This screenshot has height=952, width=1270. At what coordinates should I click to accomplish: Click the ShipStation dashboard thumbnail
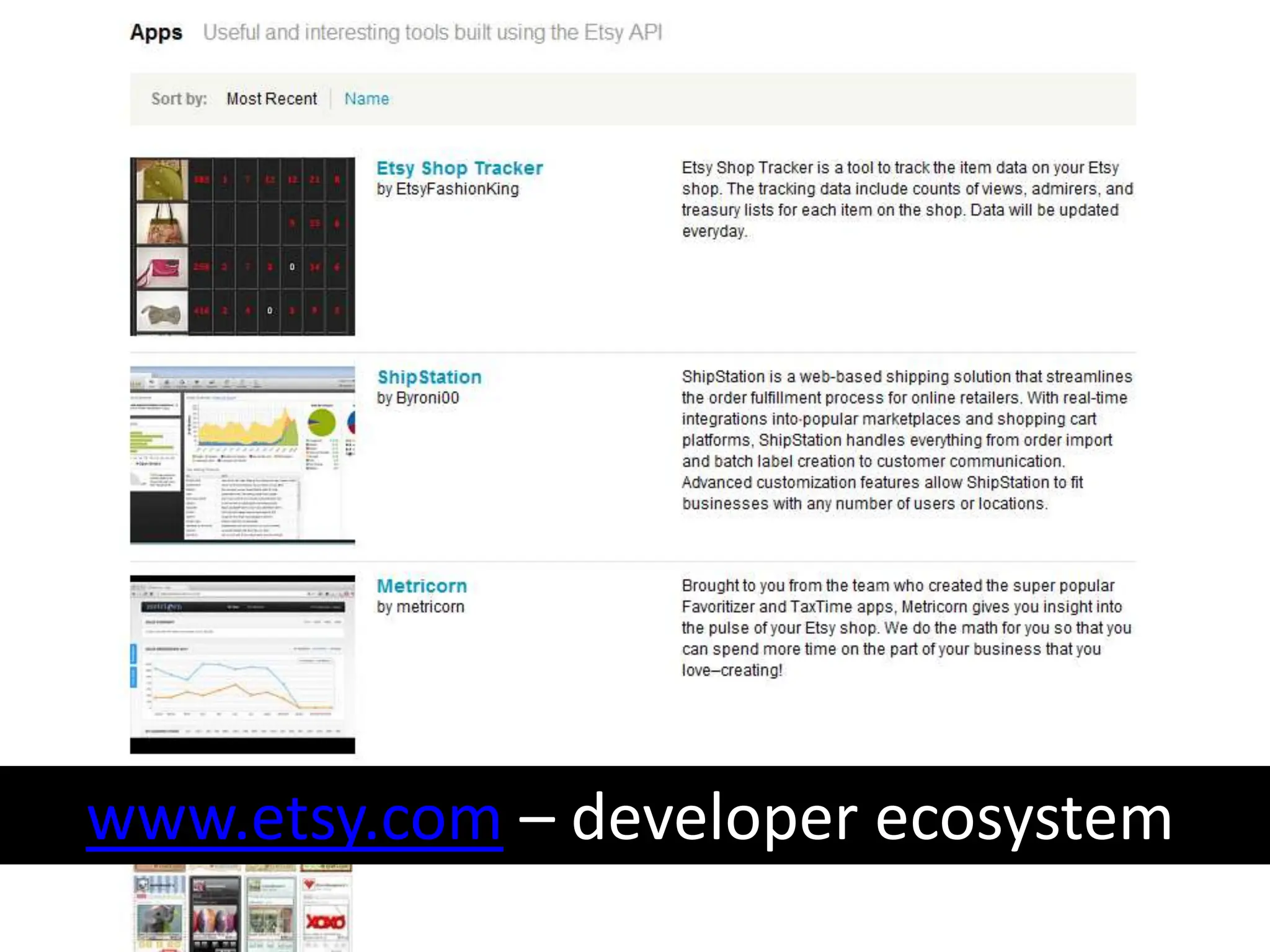tap(242, 456)
